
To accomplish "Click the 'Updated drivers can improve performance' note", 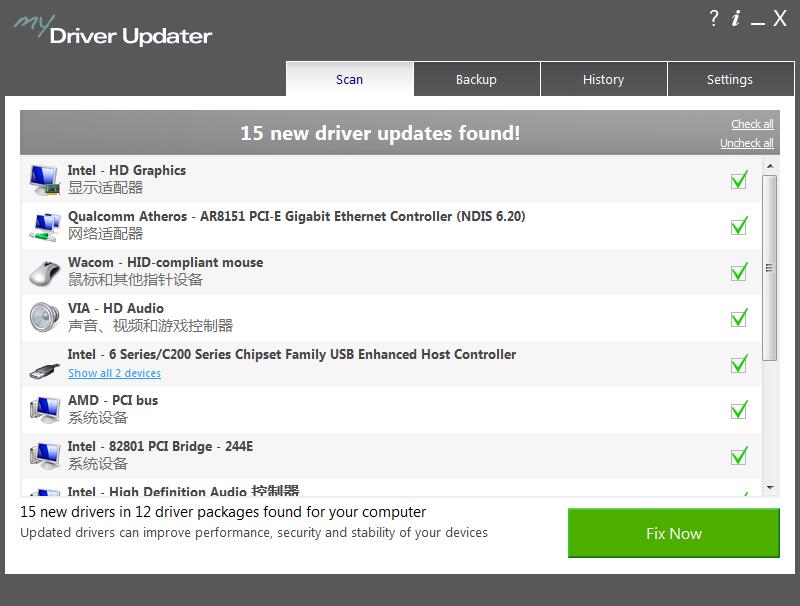I will point(254,533).
